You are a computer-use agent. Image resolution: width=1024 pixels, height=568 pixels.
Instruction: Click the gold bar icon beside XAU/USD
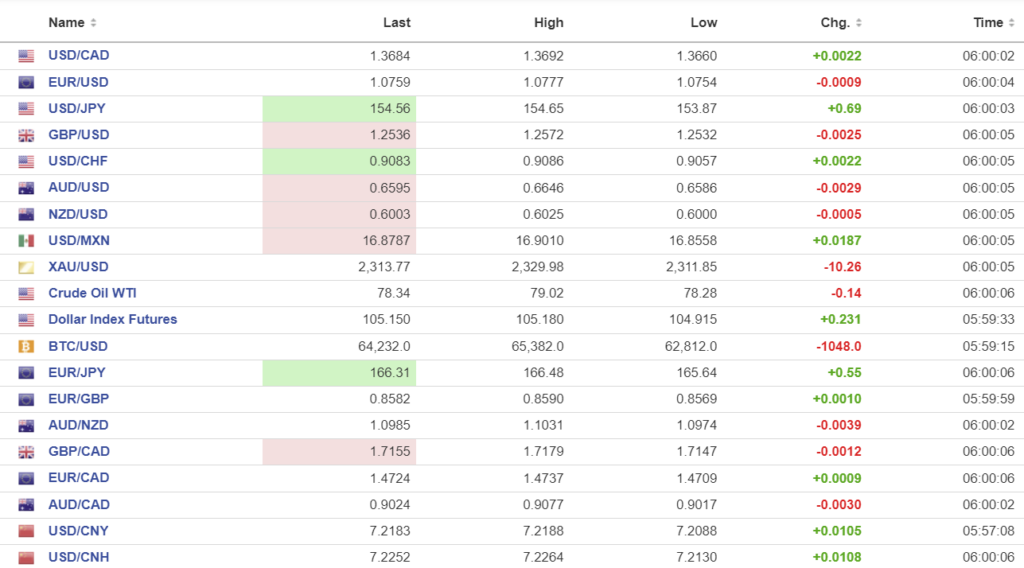[x=26, y=267]
